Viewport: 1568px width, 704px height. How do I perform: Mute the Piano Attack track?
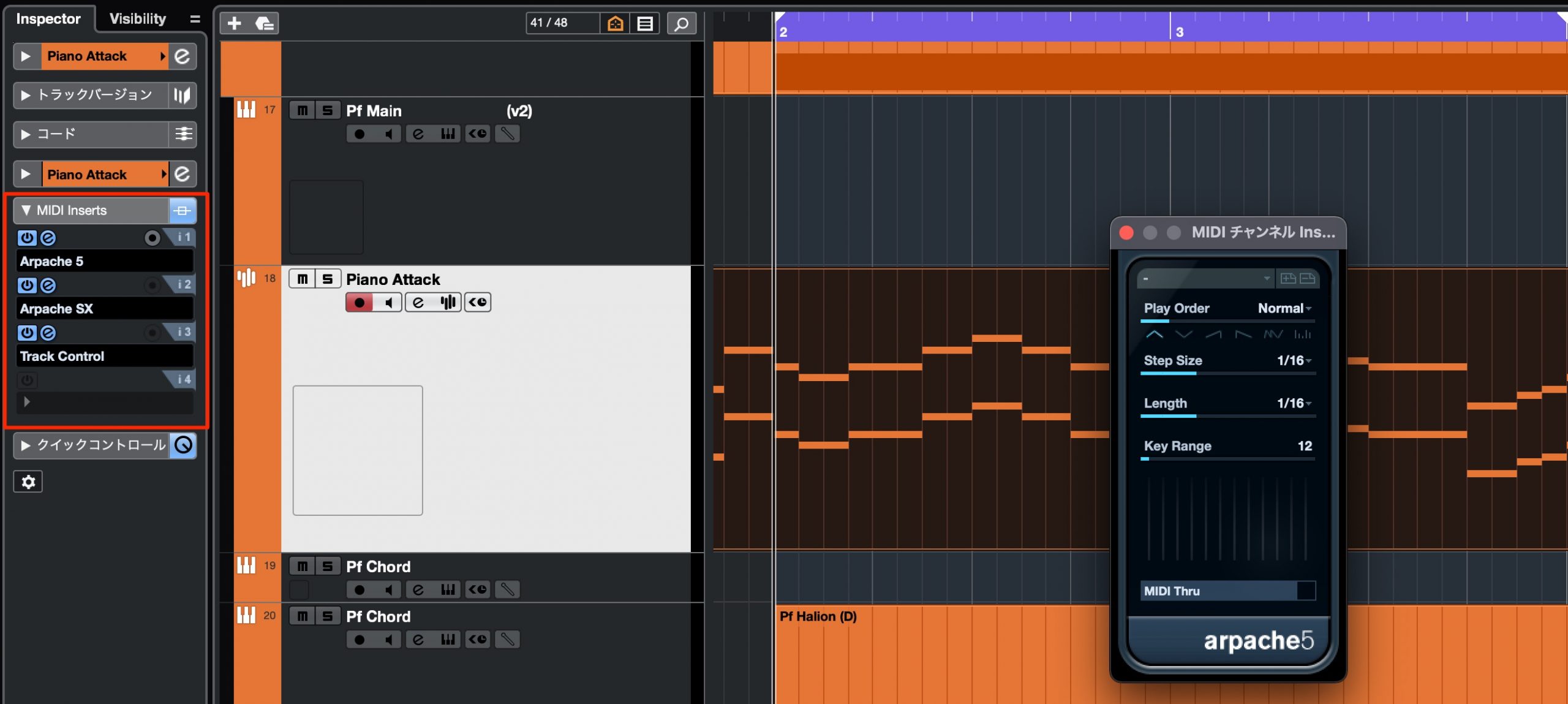[x=303, y=279]
